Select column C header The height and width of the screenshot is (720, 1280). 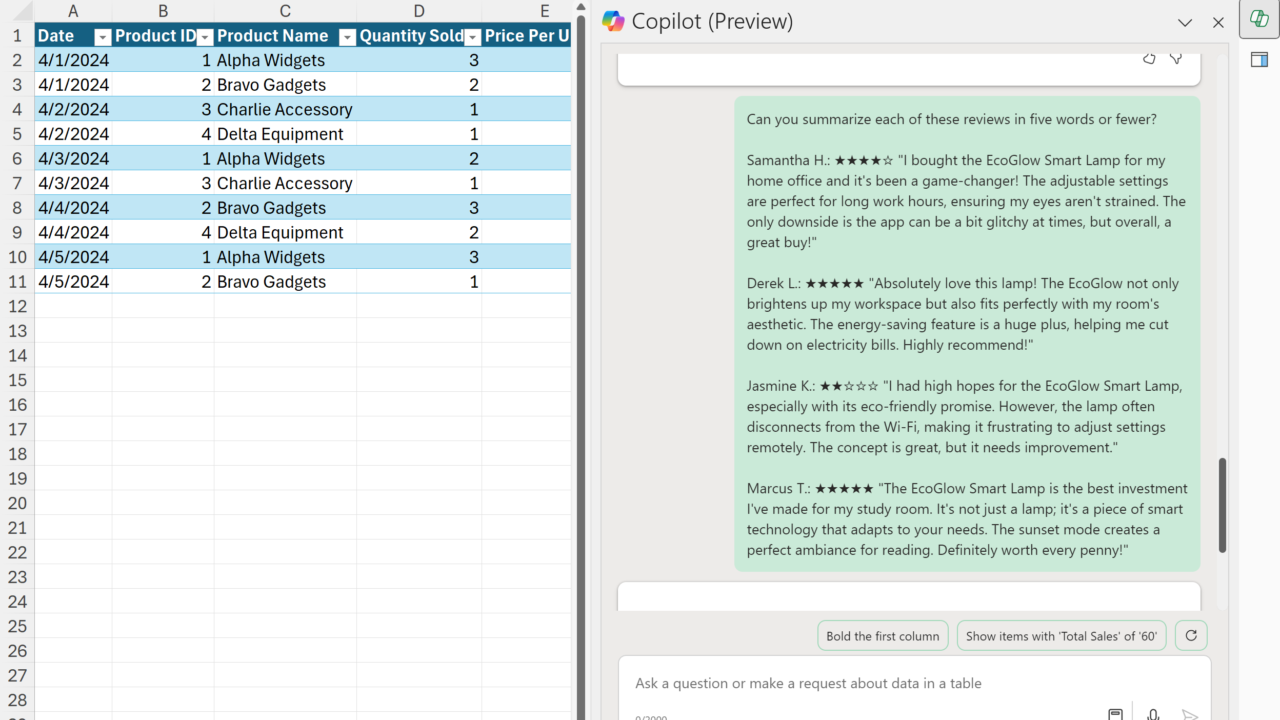(285, 11)
